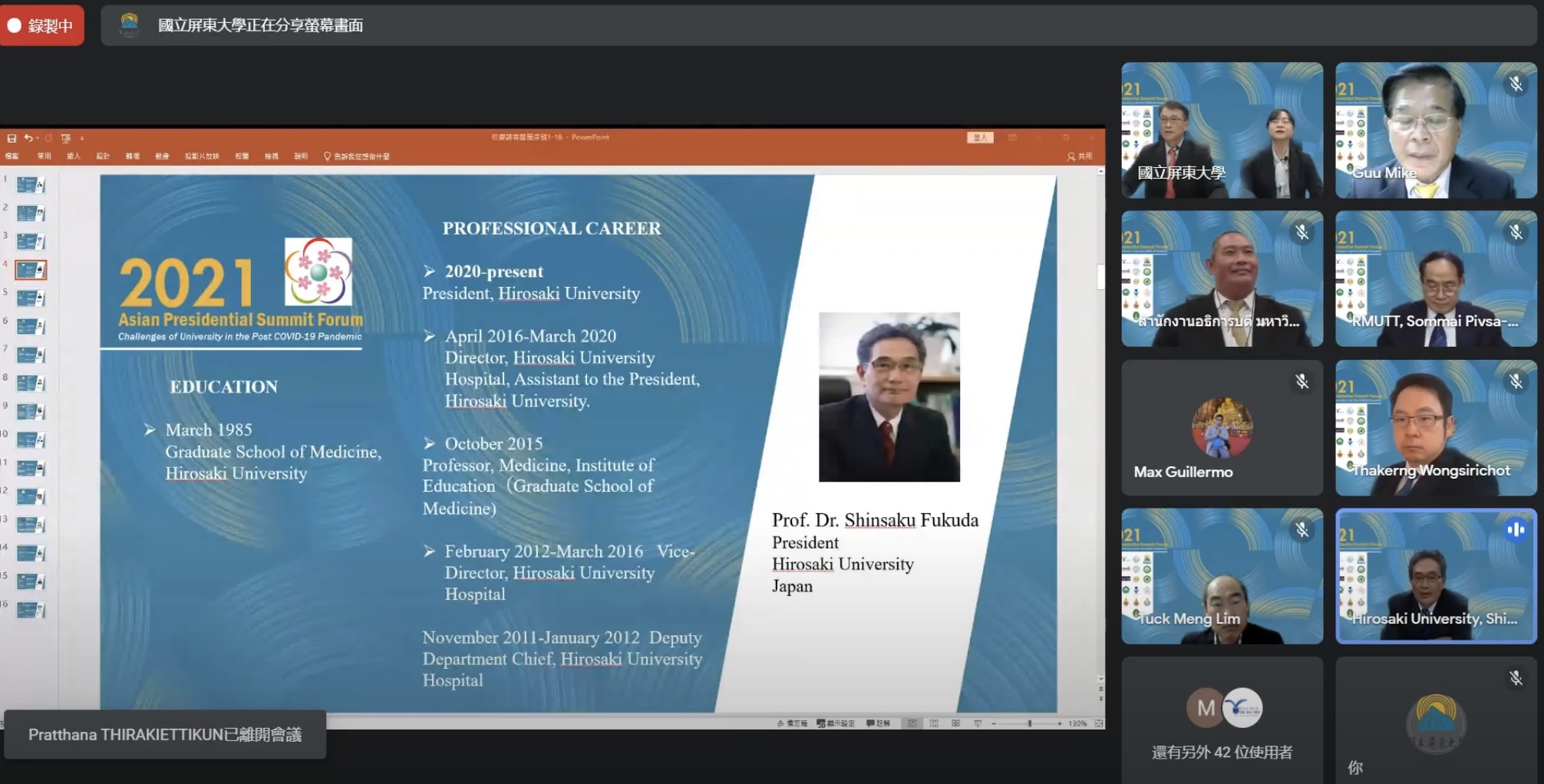This screenshot has height=784, width=1544.
Task: Toggle the 備忘稿 (Notes) pane in status bar
Action: click(792, 723)
